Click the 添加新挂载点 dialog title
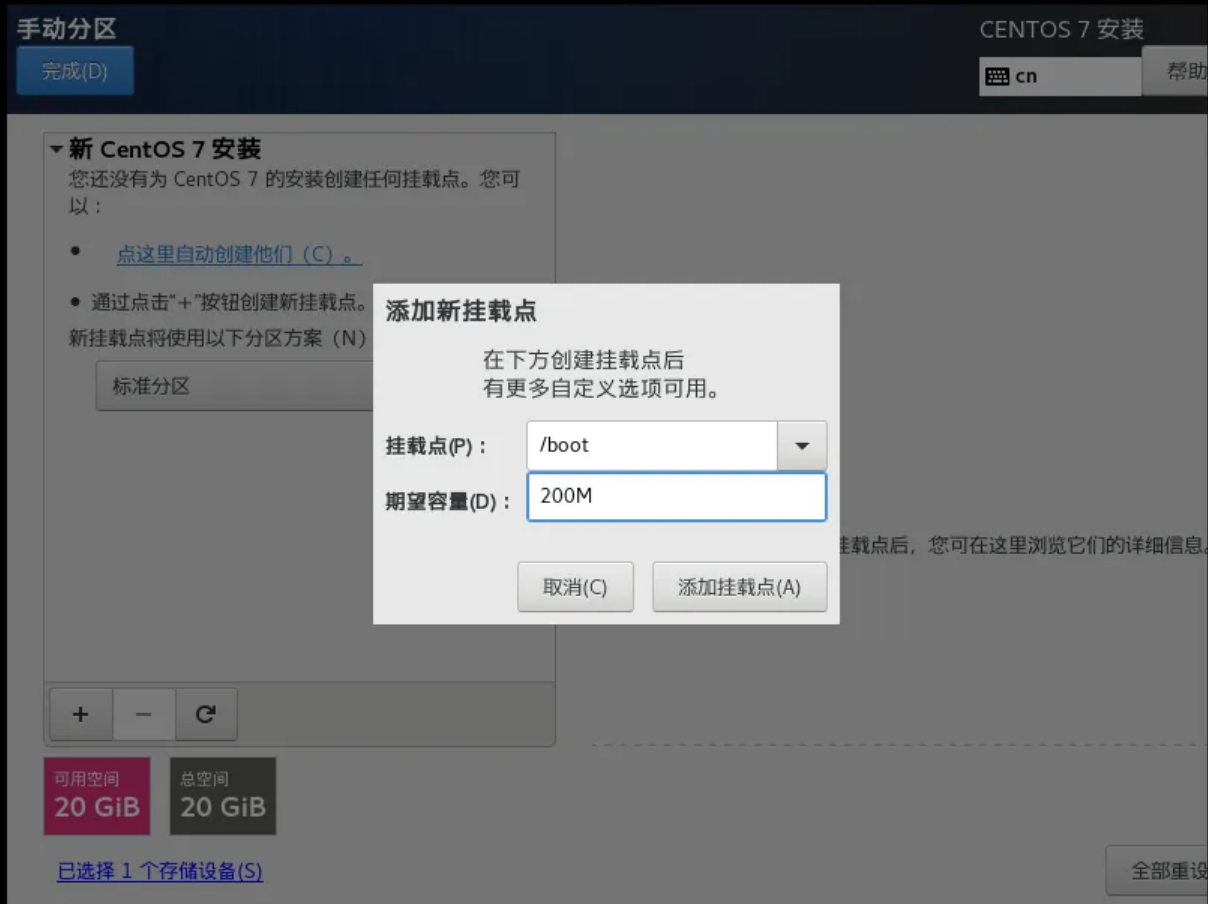This screenshot has width=1208, height=904. click(461, 311)
